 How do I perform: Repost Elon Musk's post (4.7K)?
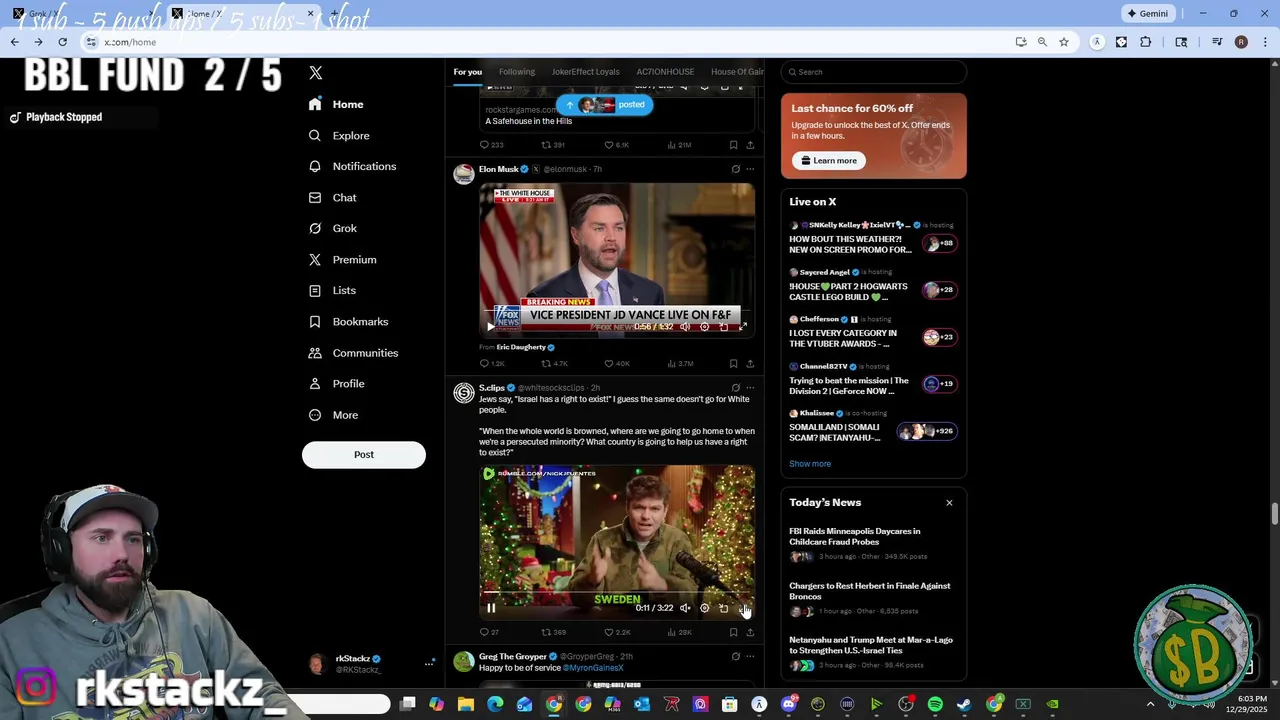click(x=554, y=364)
